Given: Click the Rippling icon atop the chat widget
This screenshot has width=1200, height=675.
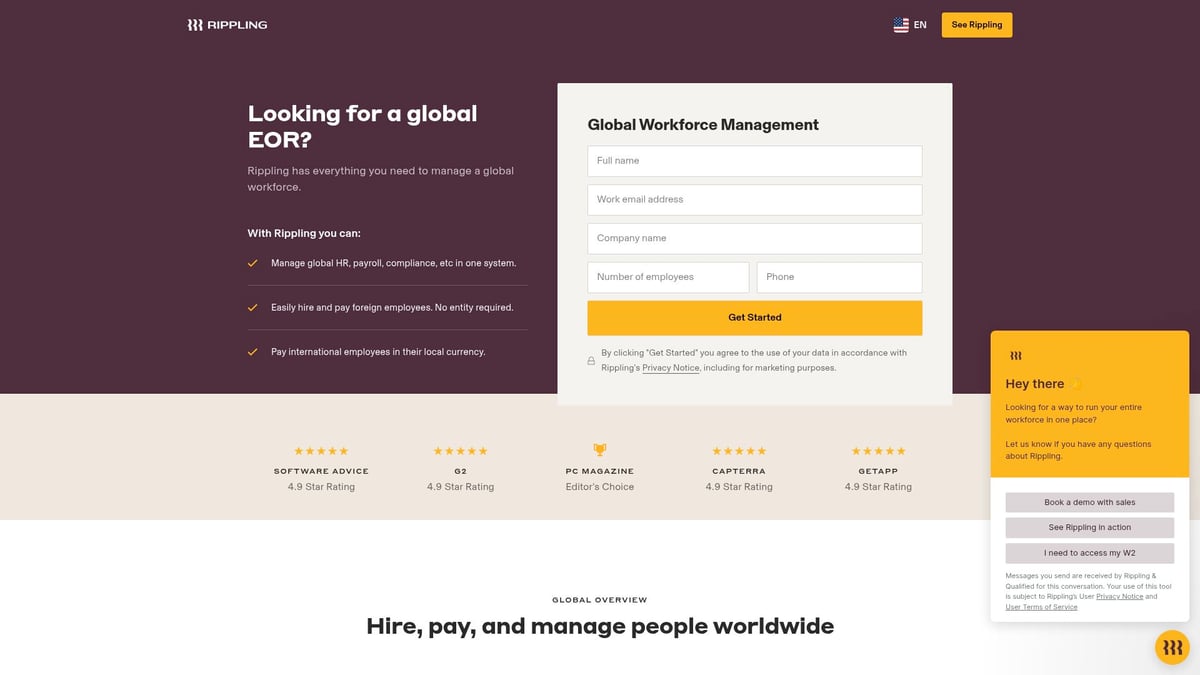Looking at the screenshot, I should 1015,355.
